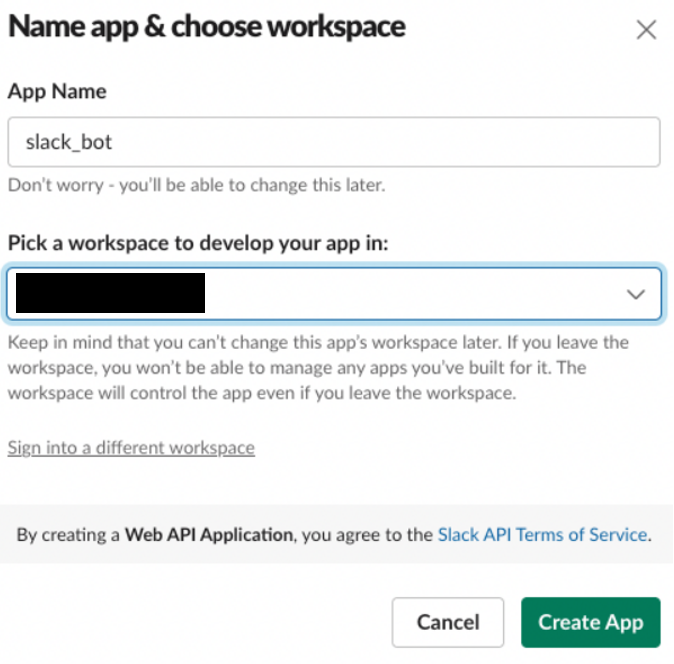Click the 'Name app & choose workspace' heading
The width and height of the screenshot is (674, 664).
coord(207,27)
